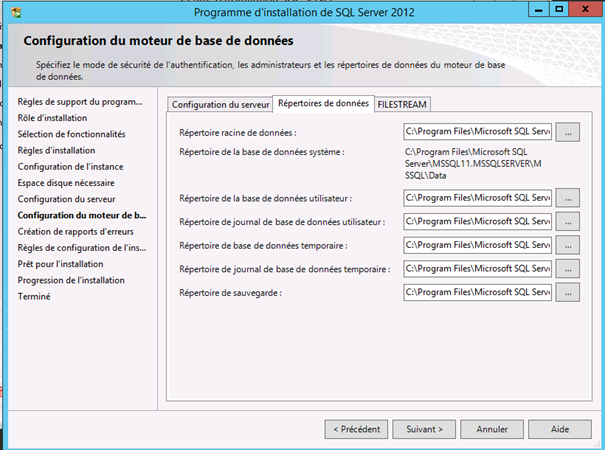
Task: Click the Répertoire de la base de données système label
Action: pos(262,152)
